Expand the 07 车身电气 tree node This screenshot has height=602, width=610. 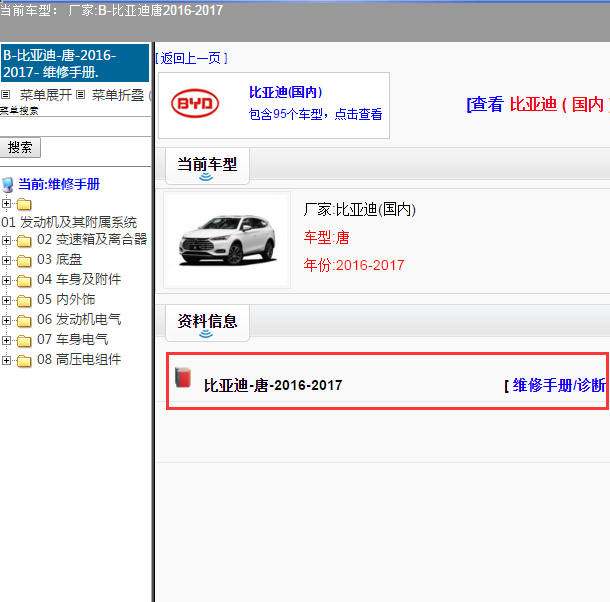(x=6, y=340)
